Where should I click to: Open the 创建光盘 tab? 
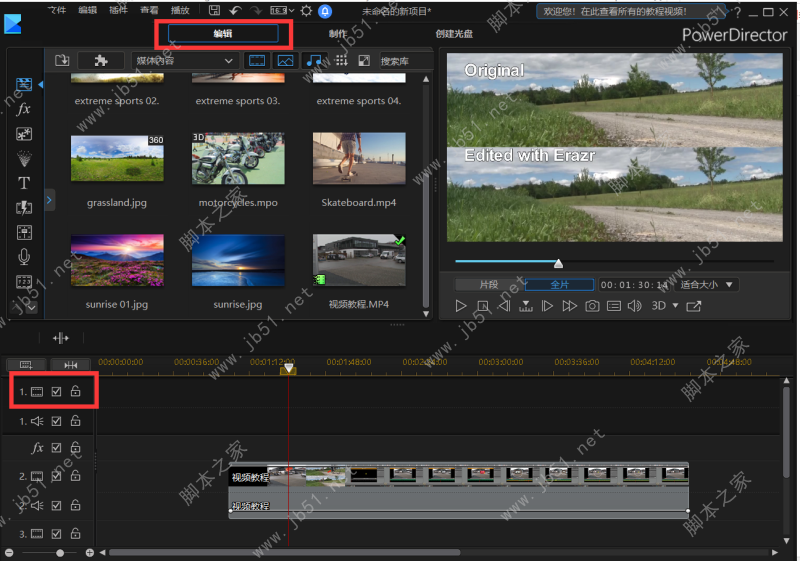[x=454, y=34]
